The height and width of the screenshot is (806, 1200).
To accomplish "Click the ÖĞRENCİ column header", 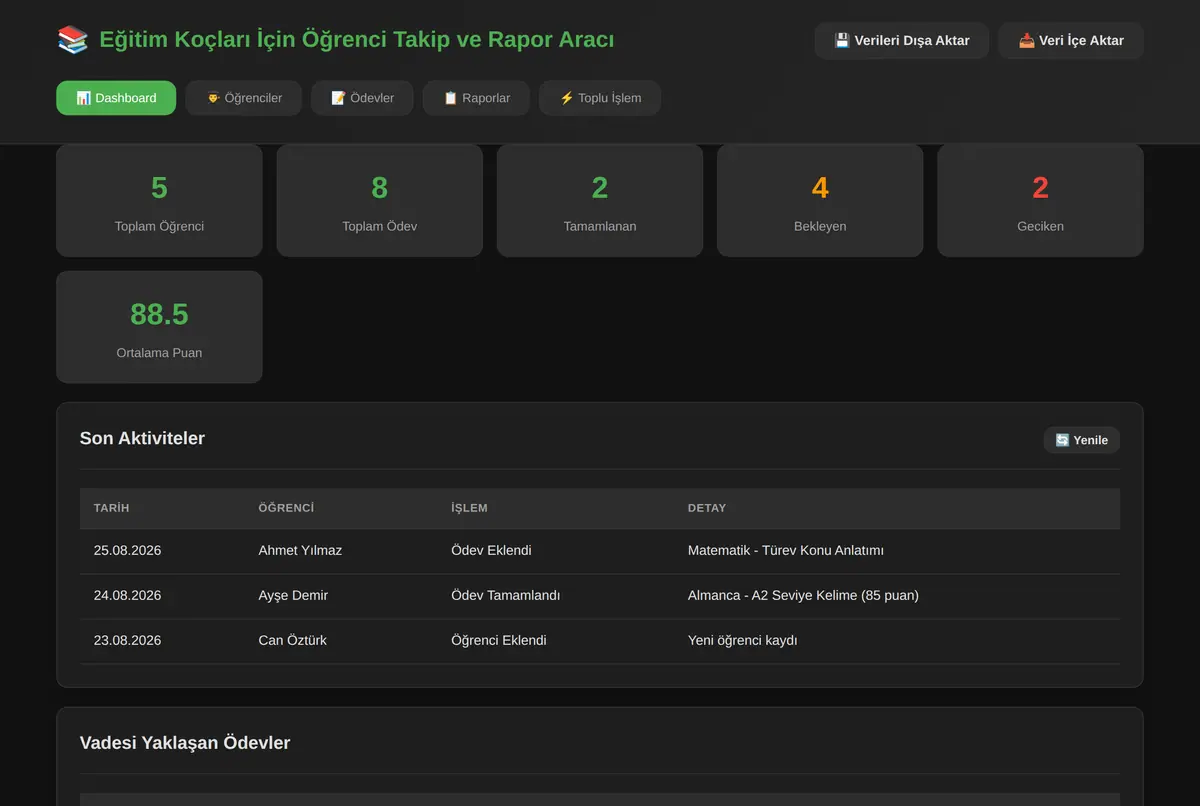I will tap(286, 508).
